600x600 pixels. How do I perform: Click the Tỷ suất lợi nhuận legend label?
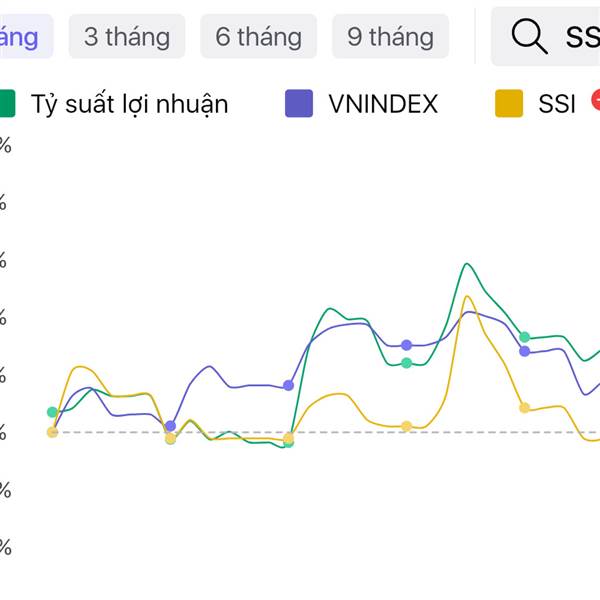[129, 104]
